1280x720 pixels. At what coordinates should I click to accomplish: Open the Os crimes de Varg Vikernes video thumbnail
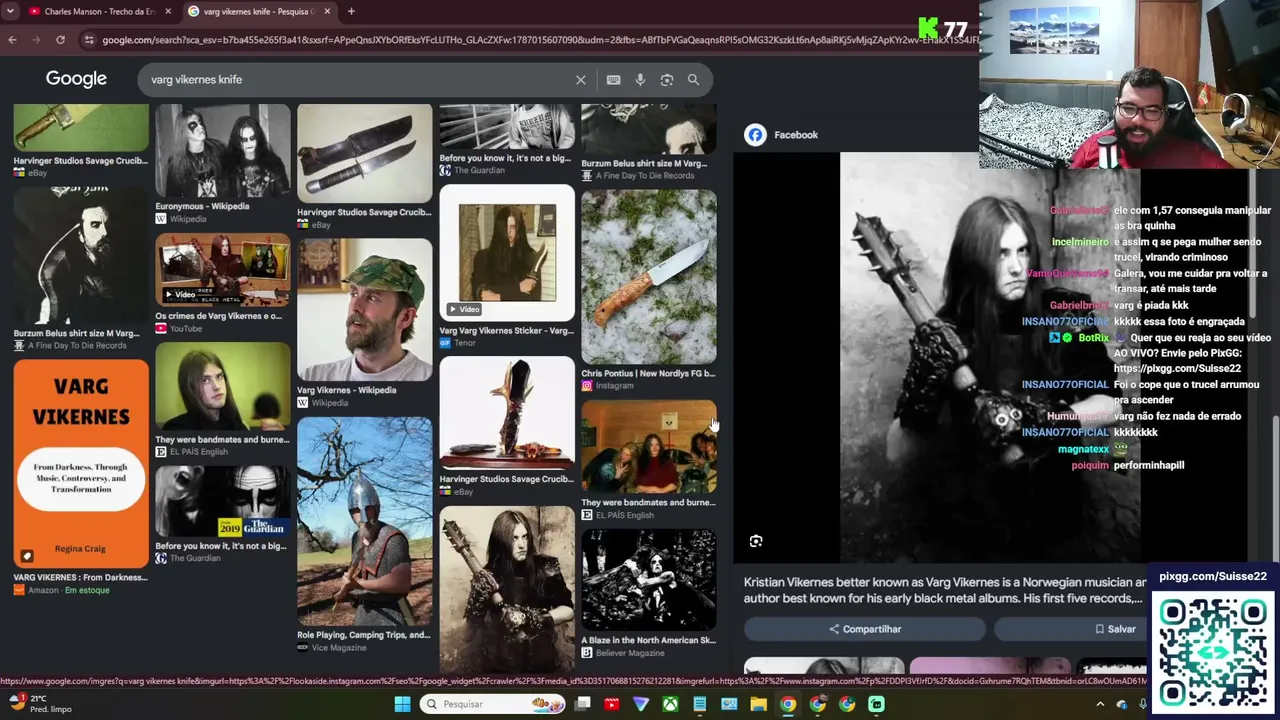[223, 270]
